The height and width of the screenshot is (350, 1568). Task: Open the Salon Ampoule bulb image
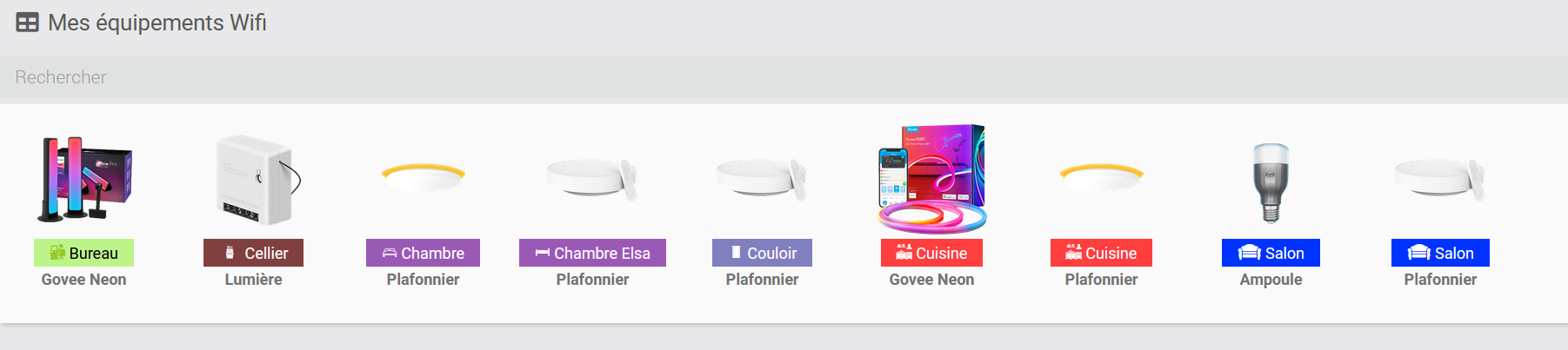click(x=1271, y=182)
